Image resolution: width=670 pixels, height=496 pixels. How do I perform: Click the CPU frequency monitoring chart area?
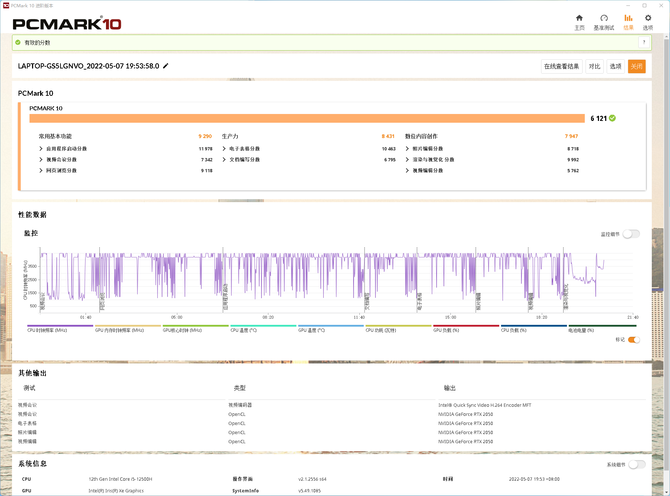(336, 280)
